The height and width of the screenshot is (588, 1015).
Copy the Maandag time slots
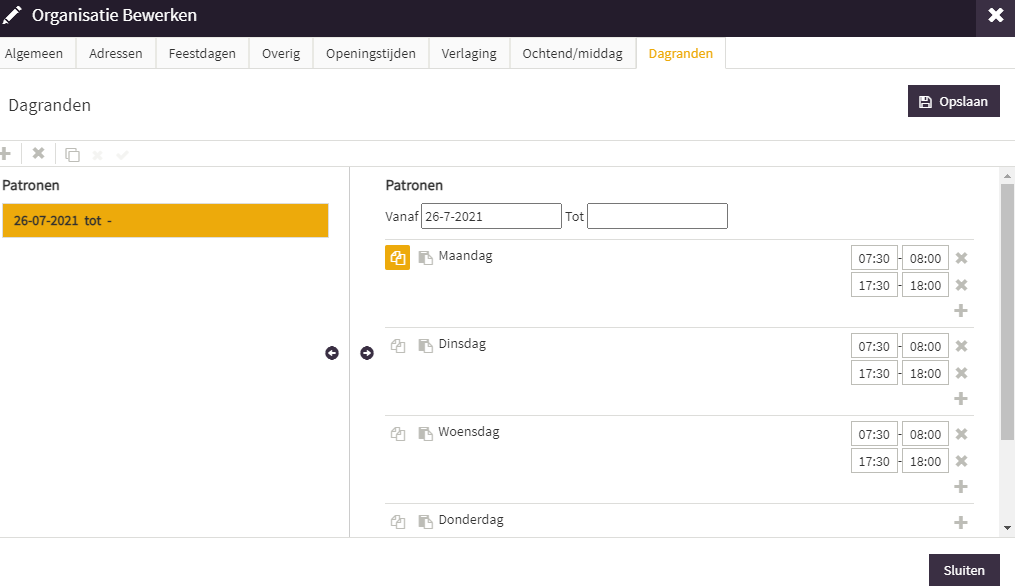tap(397, 258)
